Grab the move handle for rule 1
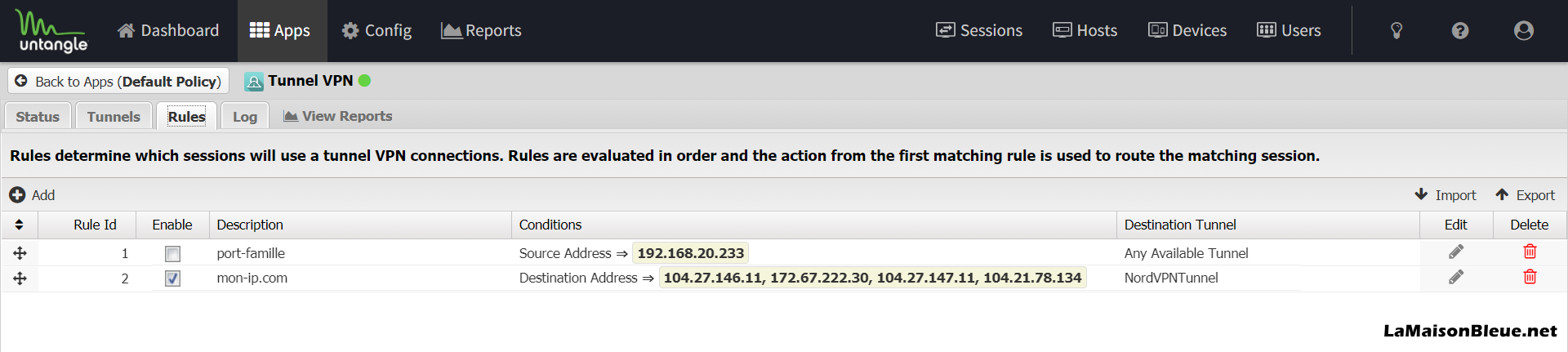This screenshot has height=352, width=1568. [20, 253]
